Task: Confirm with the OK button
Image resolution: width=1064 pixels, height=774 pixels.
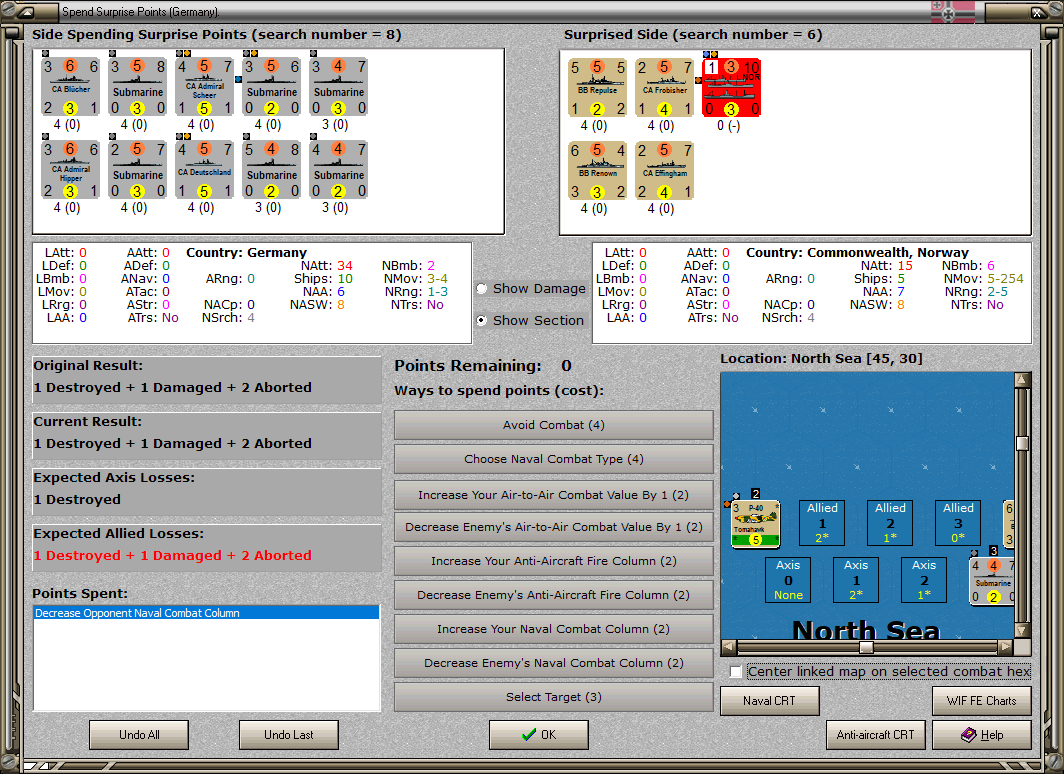Action: [539, 735]
